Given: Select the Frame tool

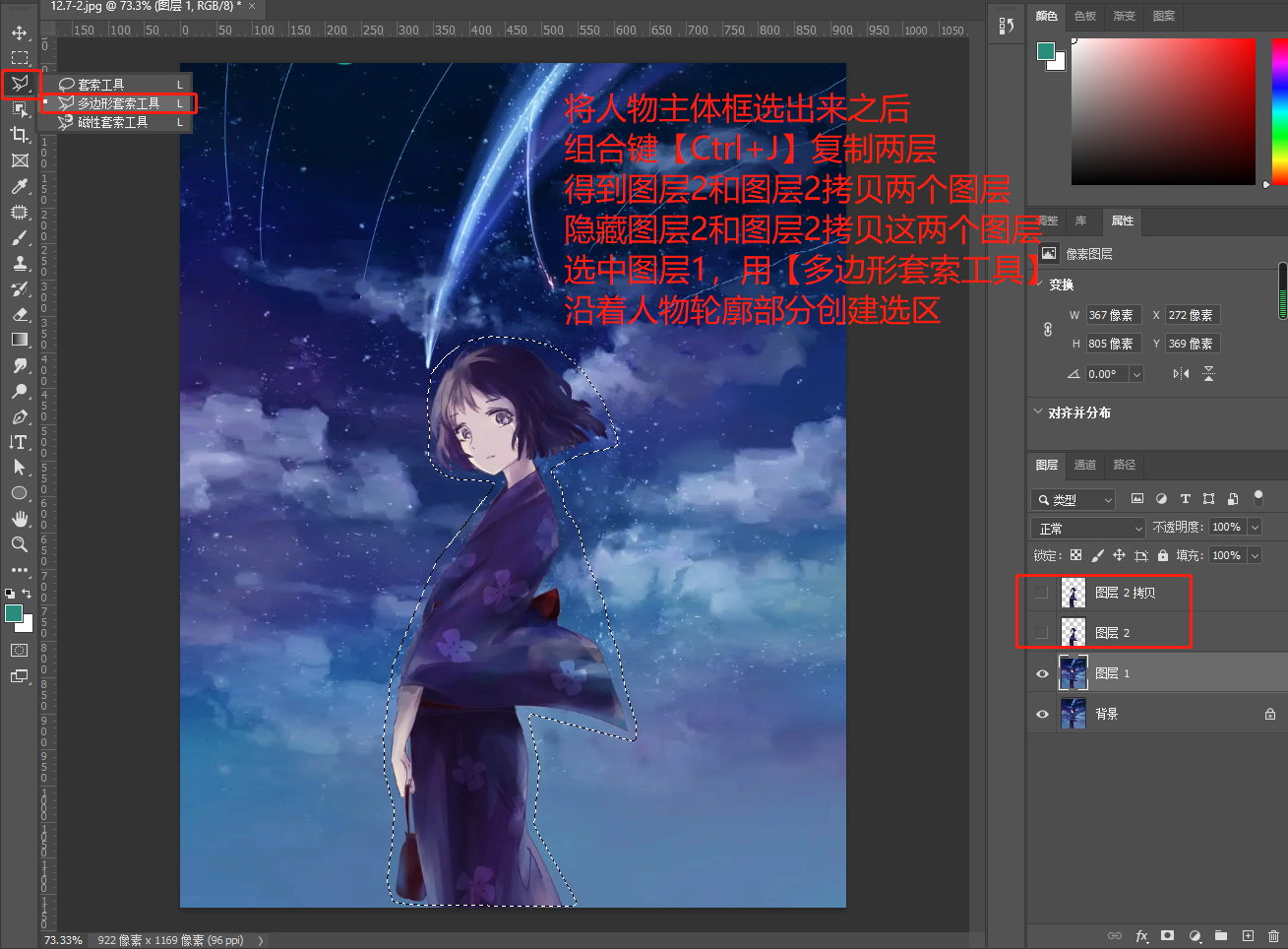Looking at the screenshot, I should 19,160.
